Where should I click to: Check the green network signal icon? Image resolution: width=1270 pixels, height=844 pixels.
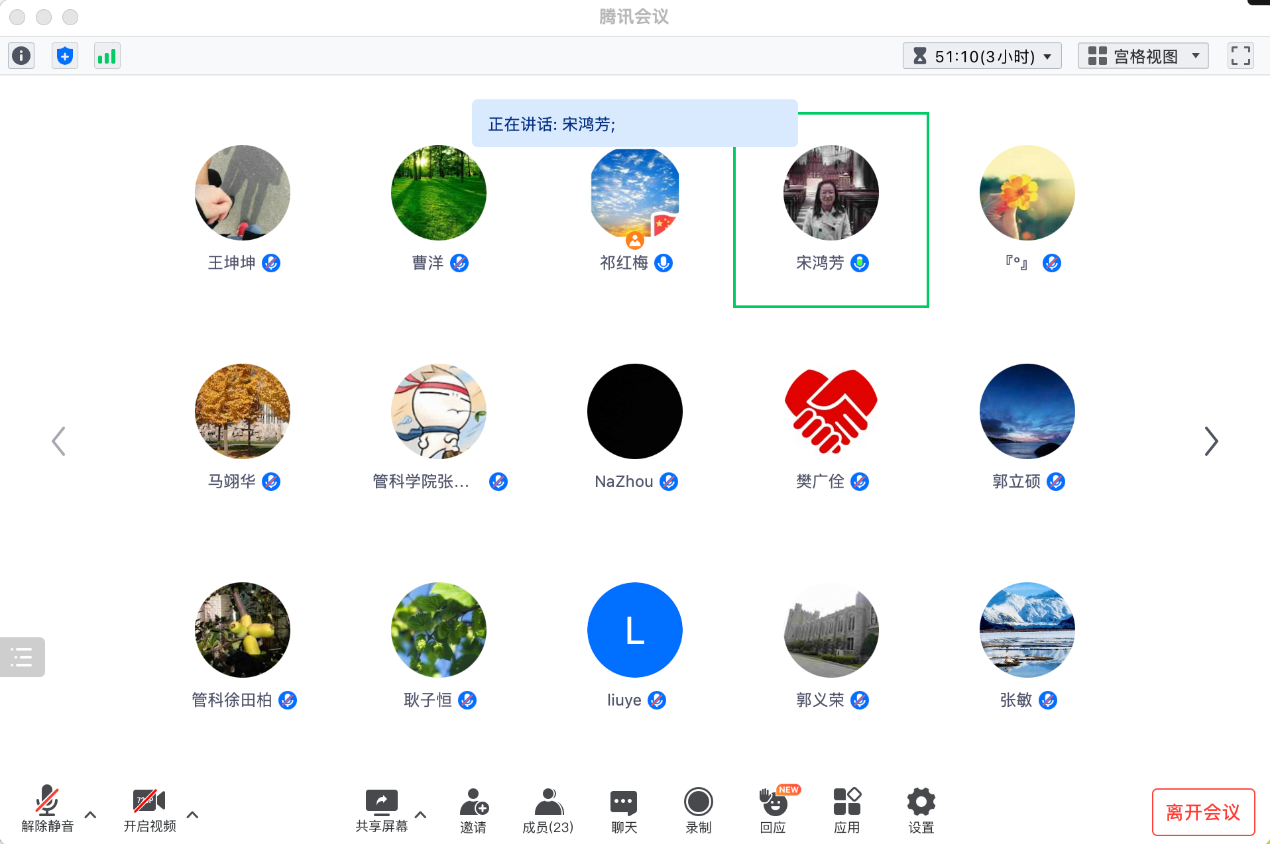[107, 56]
